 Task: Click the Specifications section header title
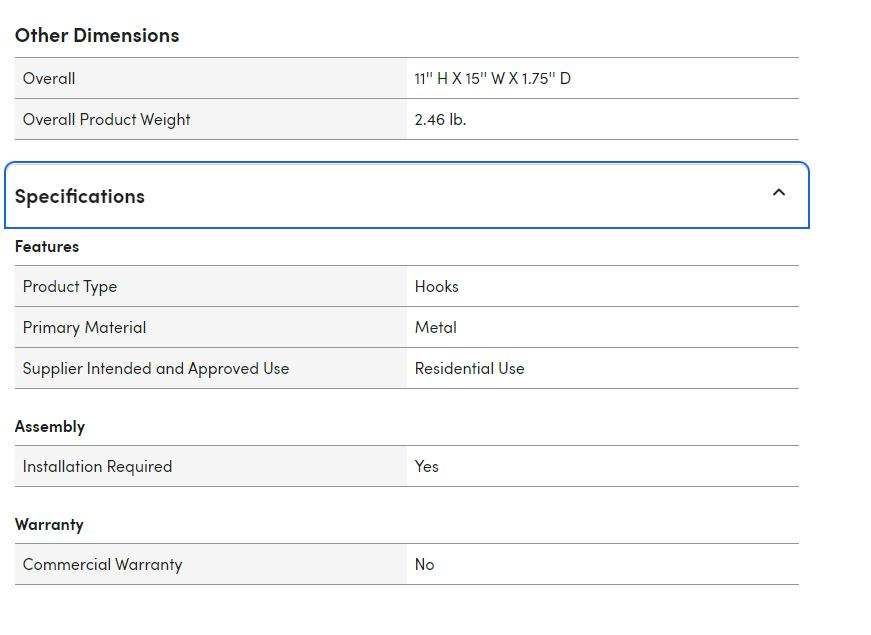tap(80, 196)
